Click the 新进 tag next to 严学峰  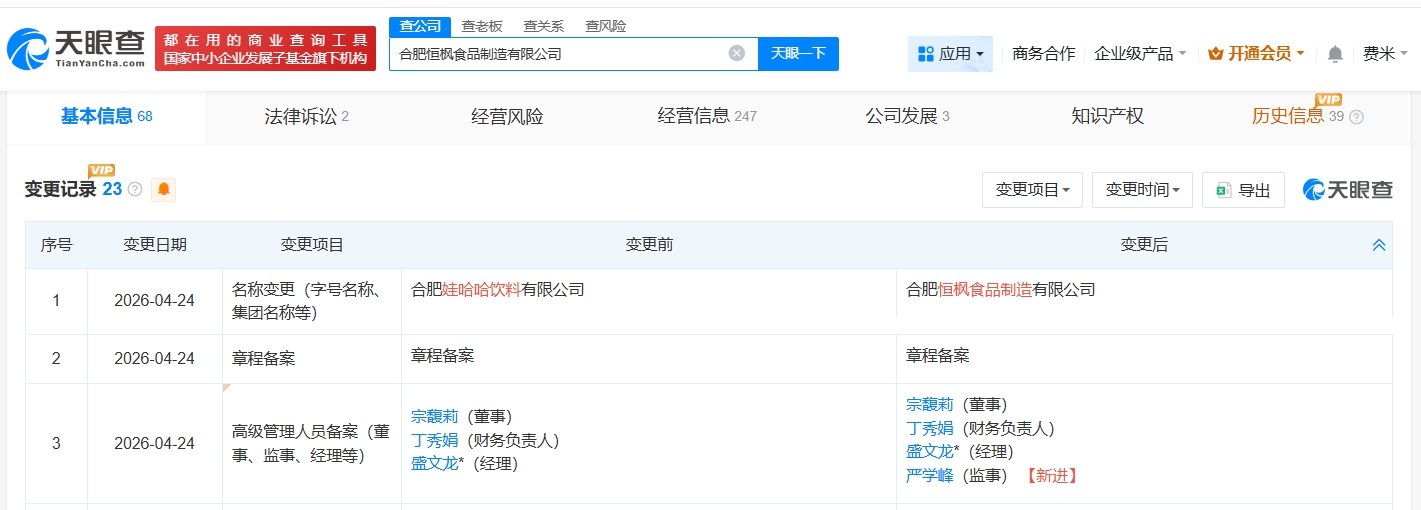tap(1053, 476)
